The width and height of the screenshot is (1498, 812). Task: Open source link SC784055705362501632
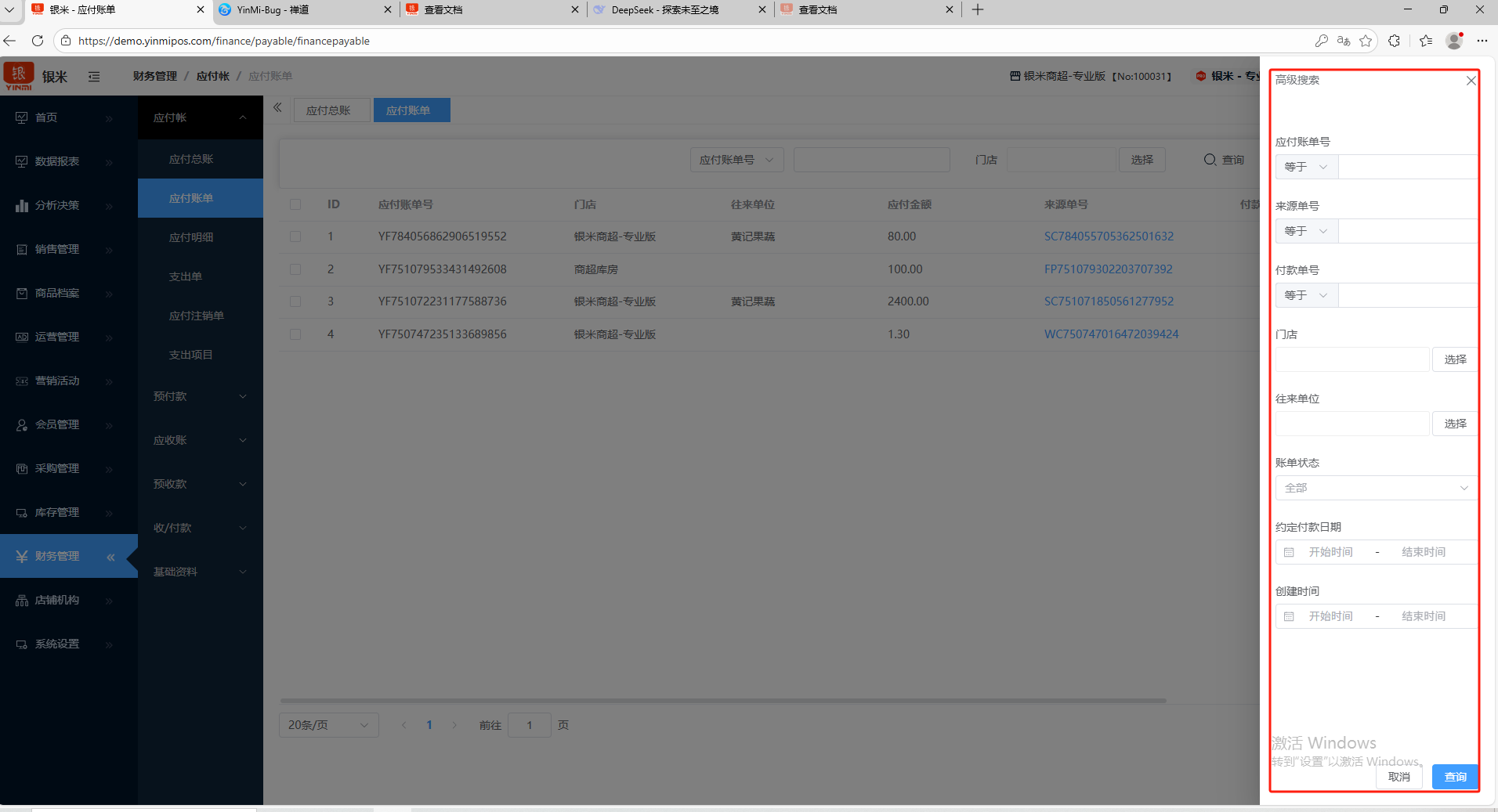click(x=1109, y=236)
